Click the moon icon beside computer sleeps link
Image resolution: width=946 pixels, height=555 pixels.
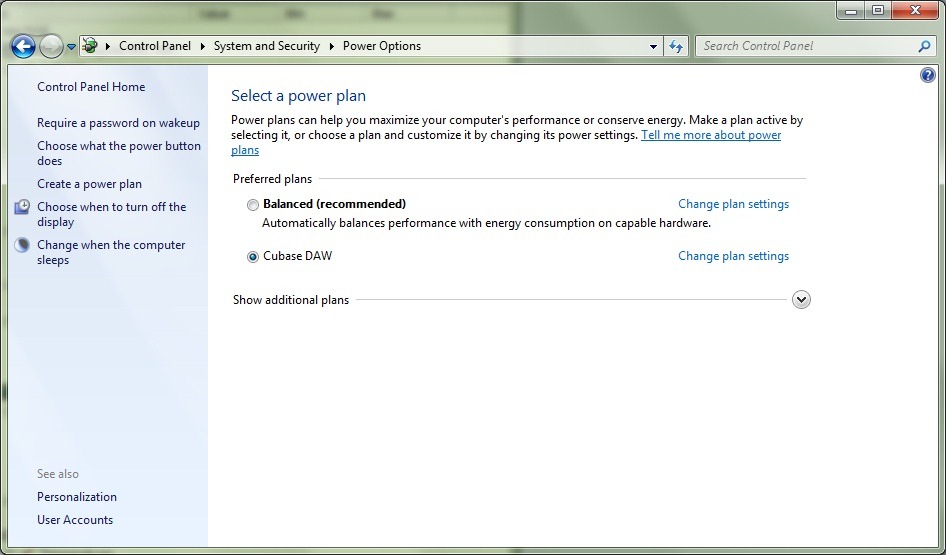[22, 245]
